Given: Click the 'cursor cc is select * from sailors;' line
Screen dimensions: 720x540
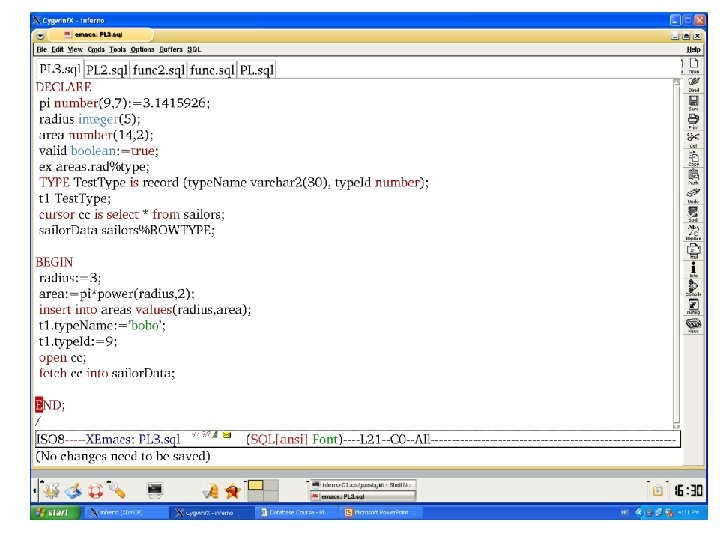Looking at the screenshot, I should point(132,214).
